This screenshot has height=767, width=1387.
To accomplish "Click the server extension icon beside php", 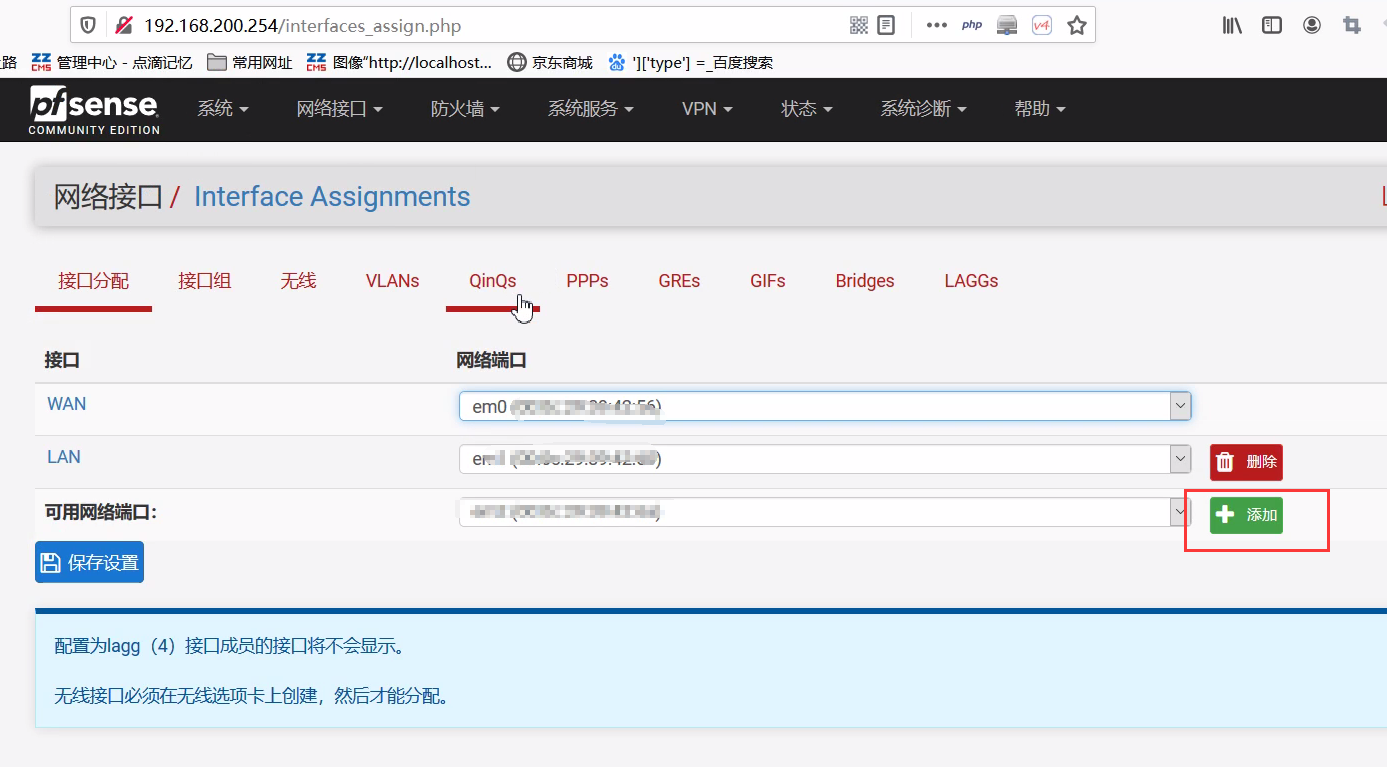I will [1007, 25].
